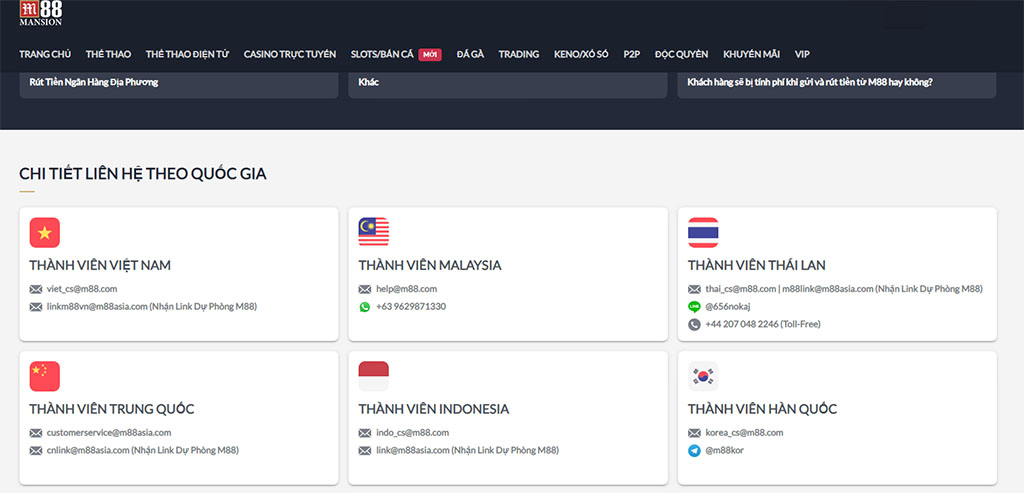Click the Indonesia flag icon
Image resolution: width=1024 pixels, height=493 pixels.
373,376
